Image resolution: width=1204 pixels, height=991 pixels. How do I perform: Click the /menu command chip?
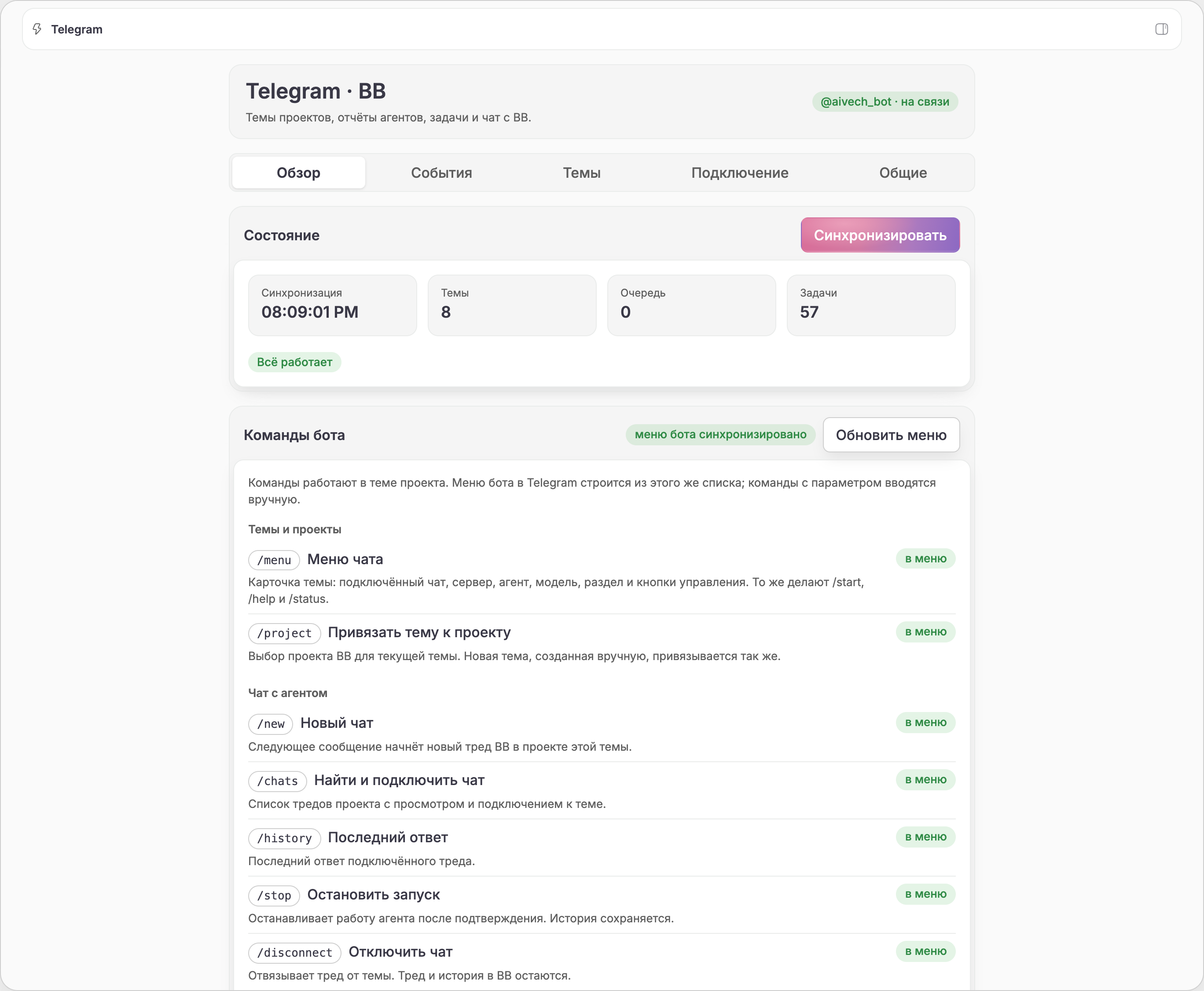274,560
